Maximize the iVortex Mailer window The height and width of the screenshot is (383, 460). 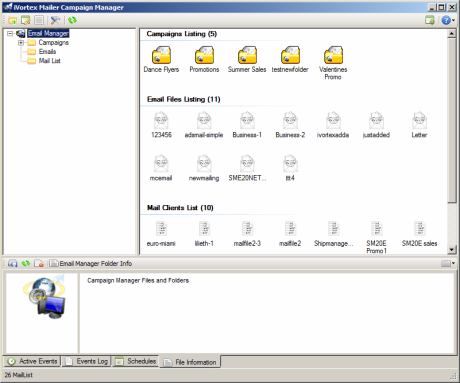pyautogui.click(x=441, y=7)
